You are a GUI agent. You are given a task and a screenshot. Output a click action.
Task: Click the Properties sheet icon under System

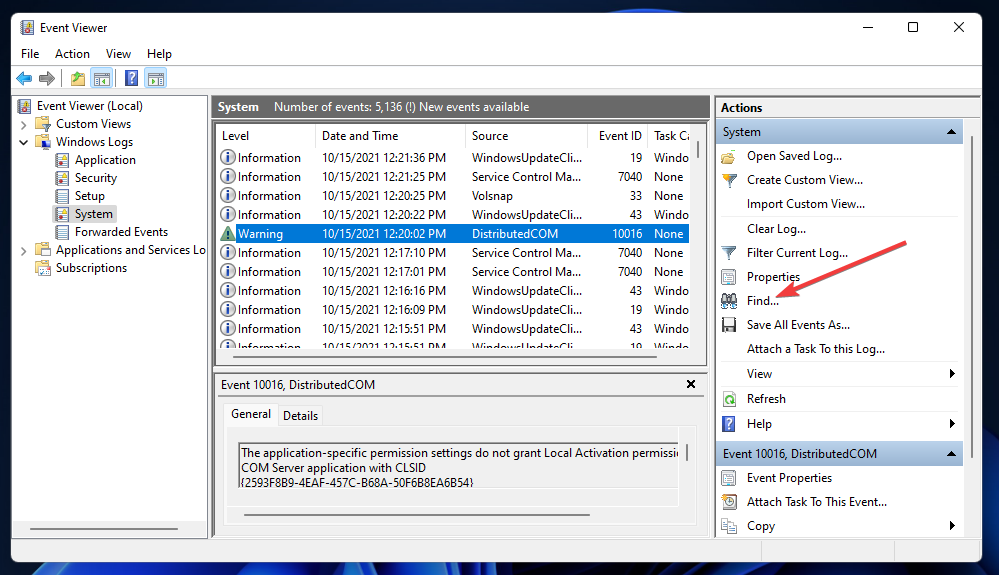[729, 277]
